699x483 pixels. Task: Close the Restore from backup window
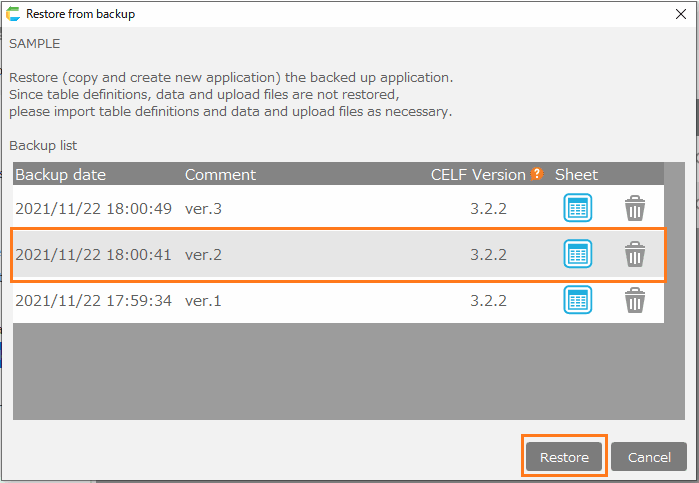(x=680, y=14)
